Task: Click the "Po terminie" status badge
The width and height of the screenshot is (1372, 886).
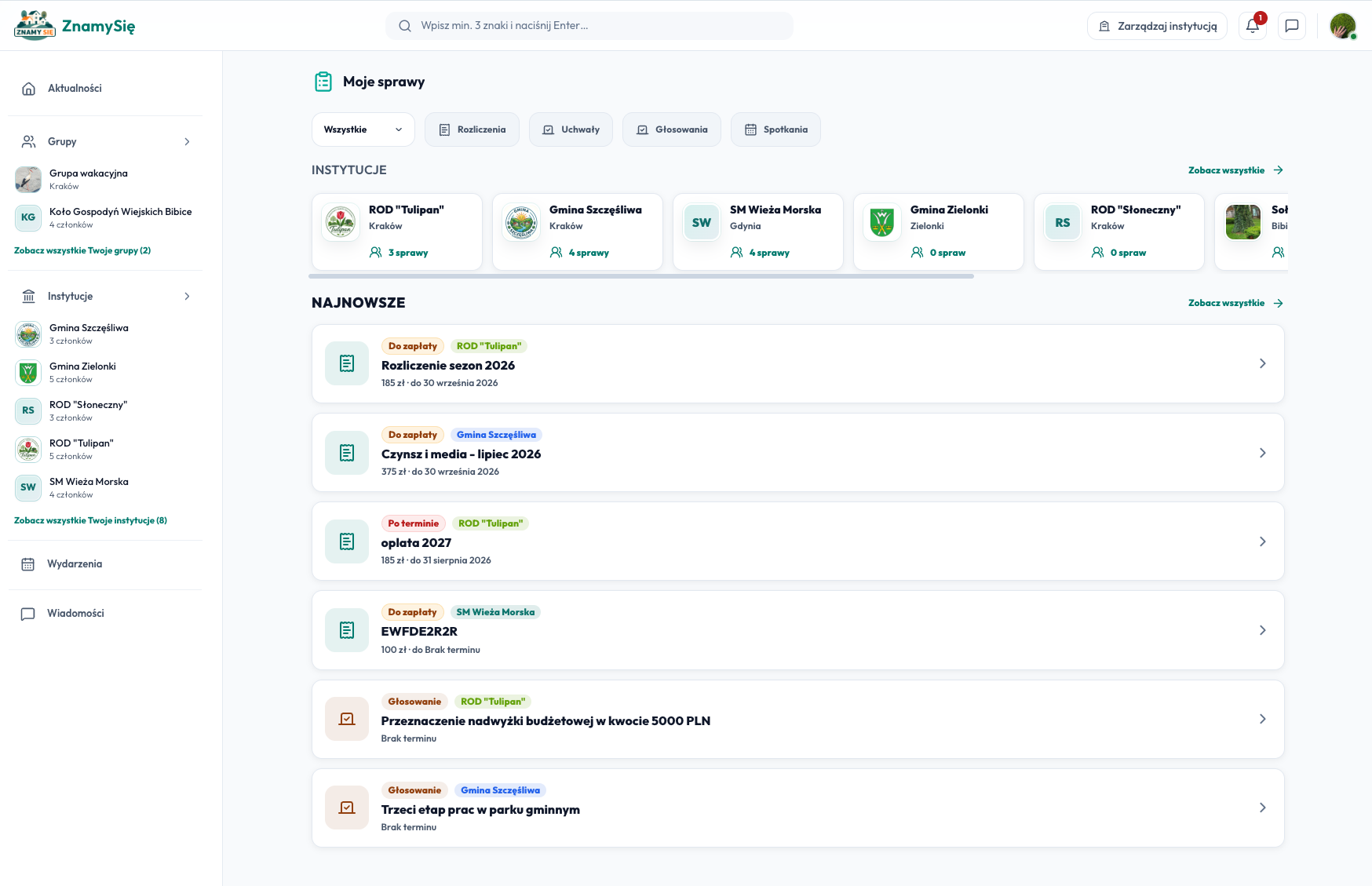Action: pos(414,523)
